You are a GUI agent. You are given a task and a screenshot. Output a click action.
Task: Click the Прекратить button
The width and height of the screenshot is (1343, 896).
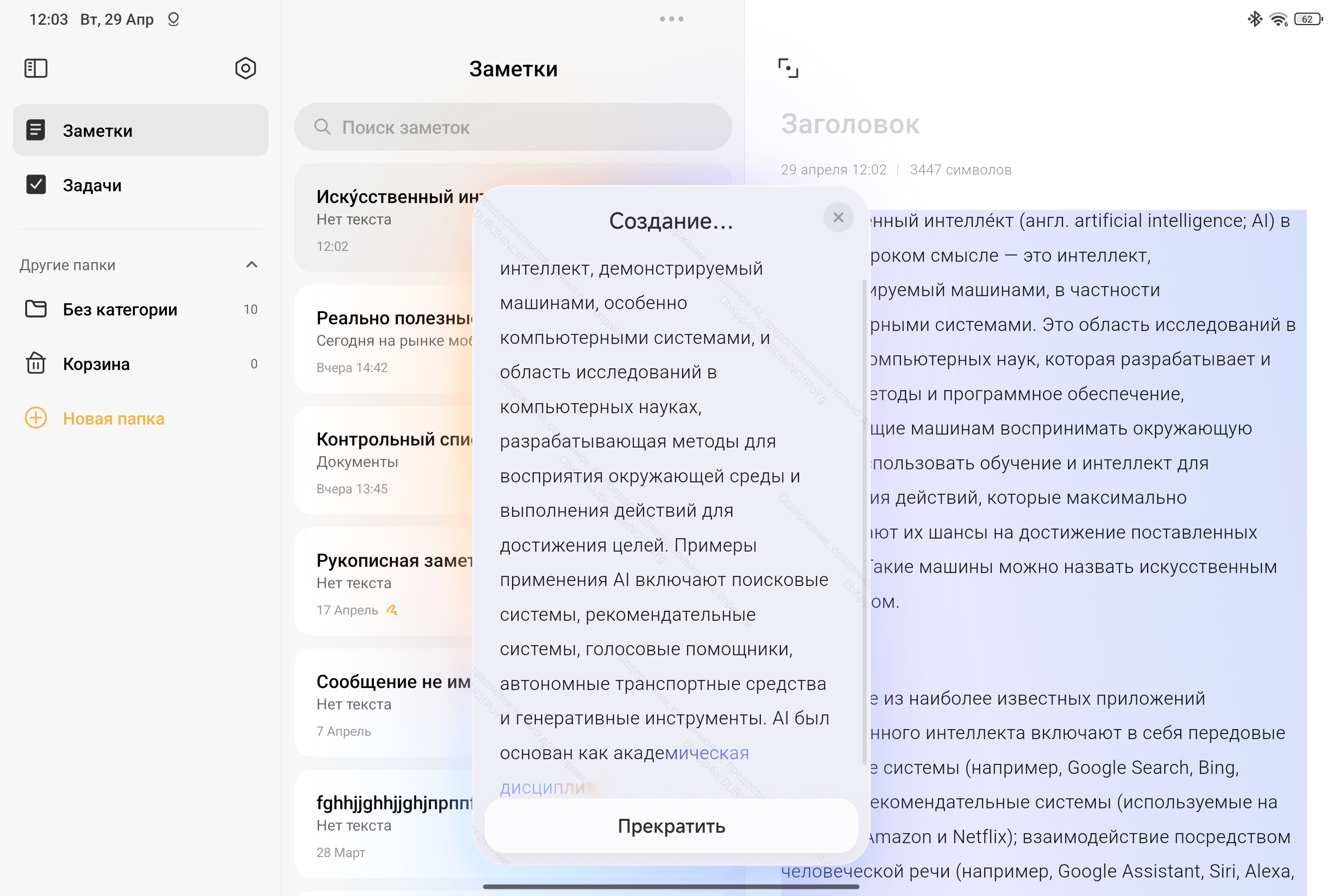pos(671,826)
